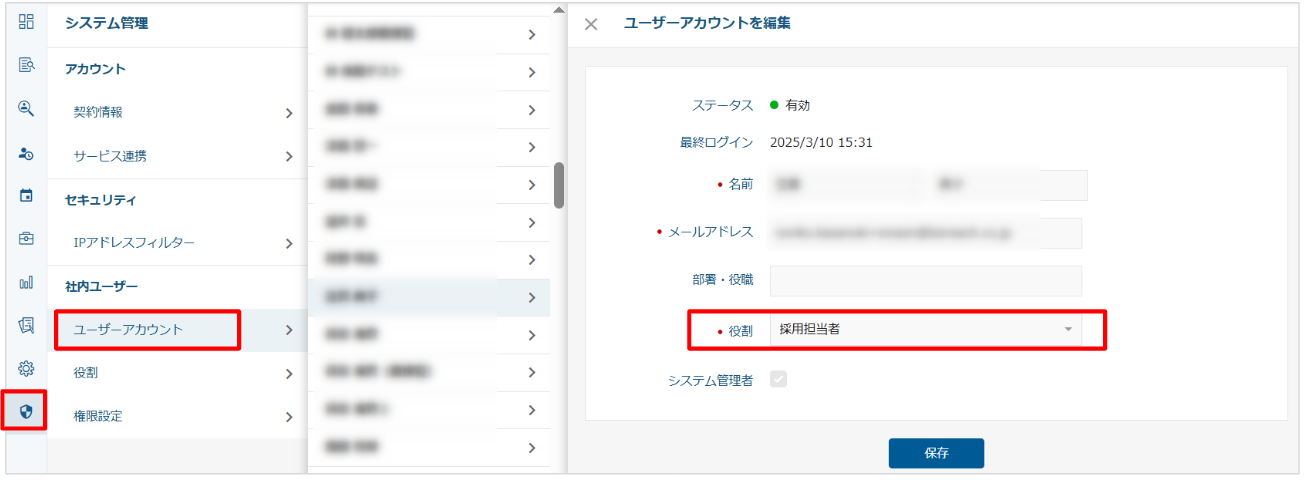Viewport: 1306px width, 480px height.
Task: Expand the 権限設定 chevron arrow
Action: 288,417
